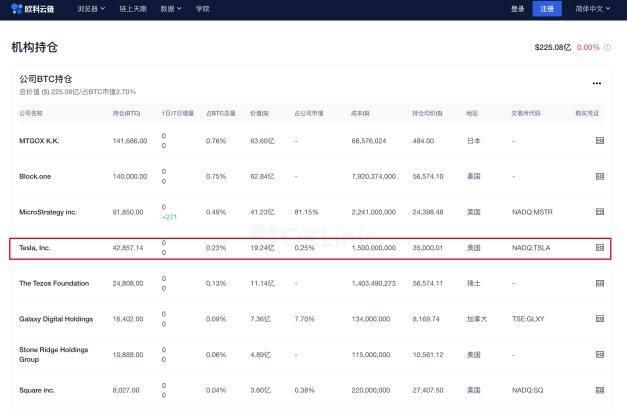The width and height of the screenshot is (627, 409).
Task: Click the 1,500,000,000 cost cell
Action: coord(373,247)
